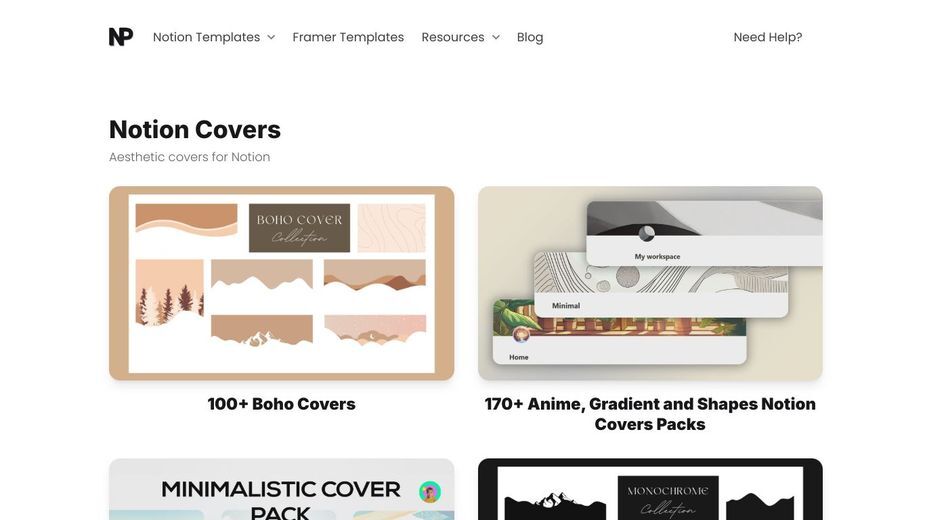This screenshot has height=520, width=925.
Task: Click 170+ Anime, Gradient and Shapes title
Action: (650, 414)
